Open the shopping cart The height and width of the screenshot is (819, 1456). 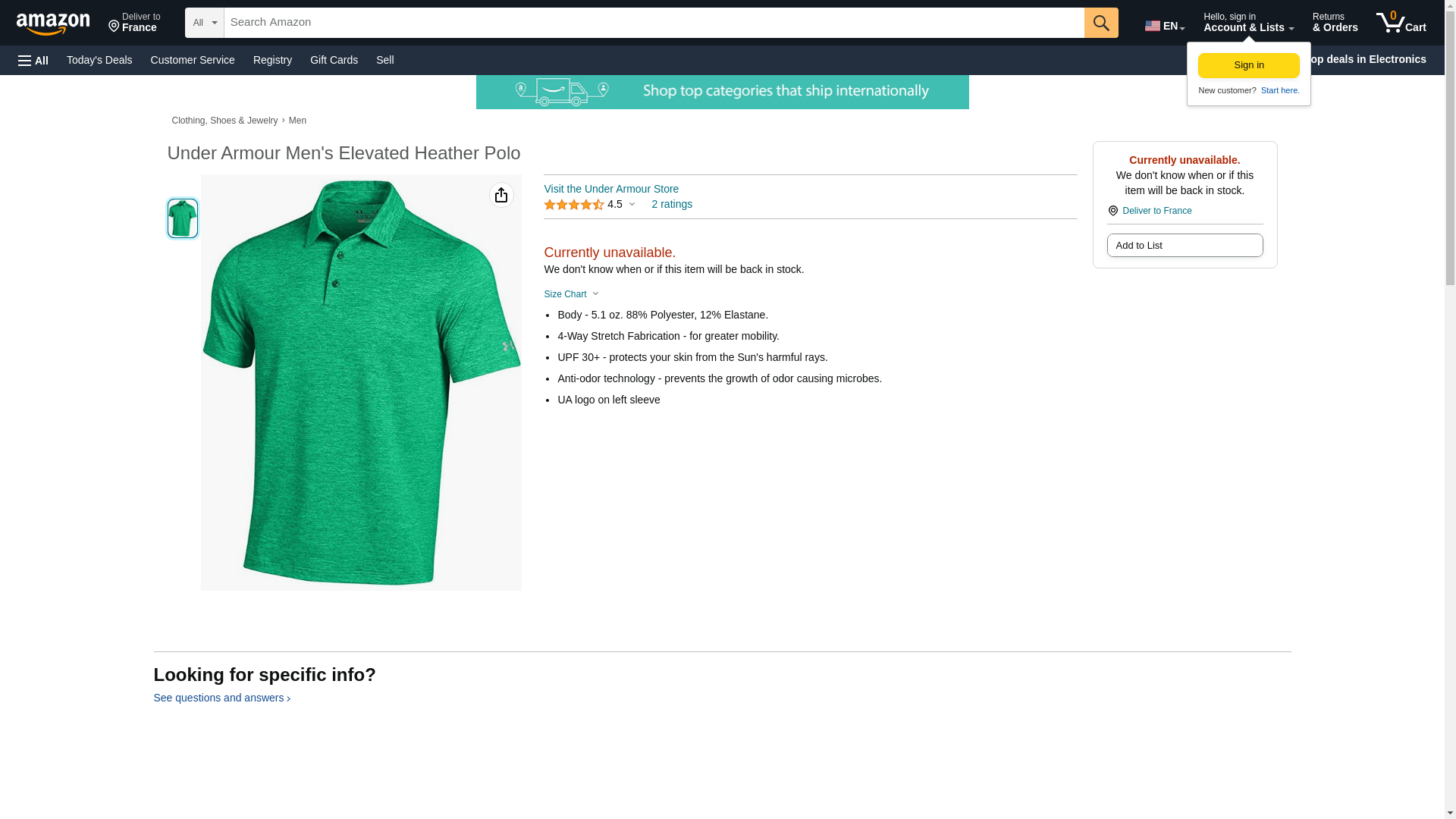click(x=1401, y=23)
